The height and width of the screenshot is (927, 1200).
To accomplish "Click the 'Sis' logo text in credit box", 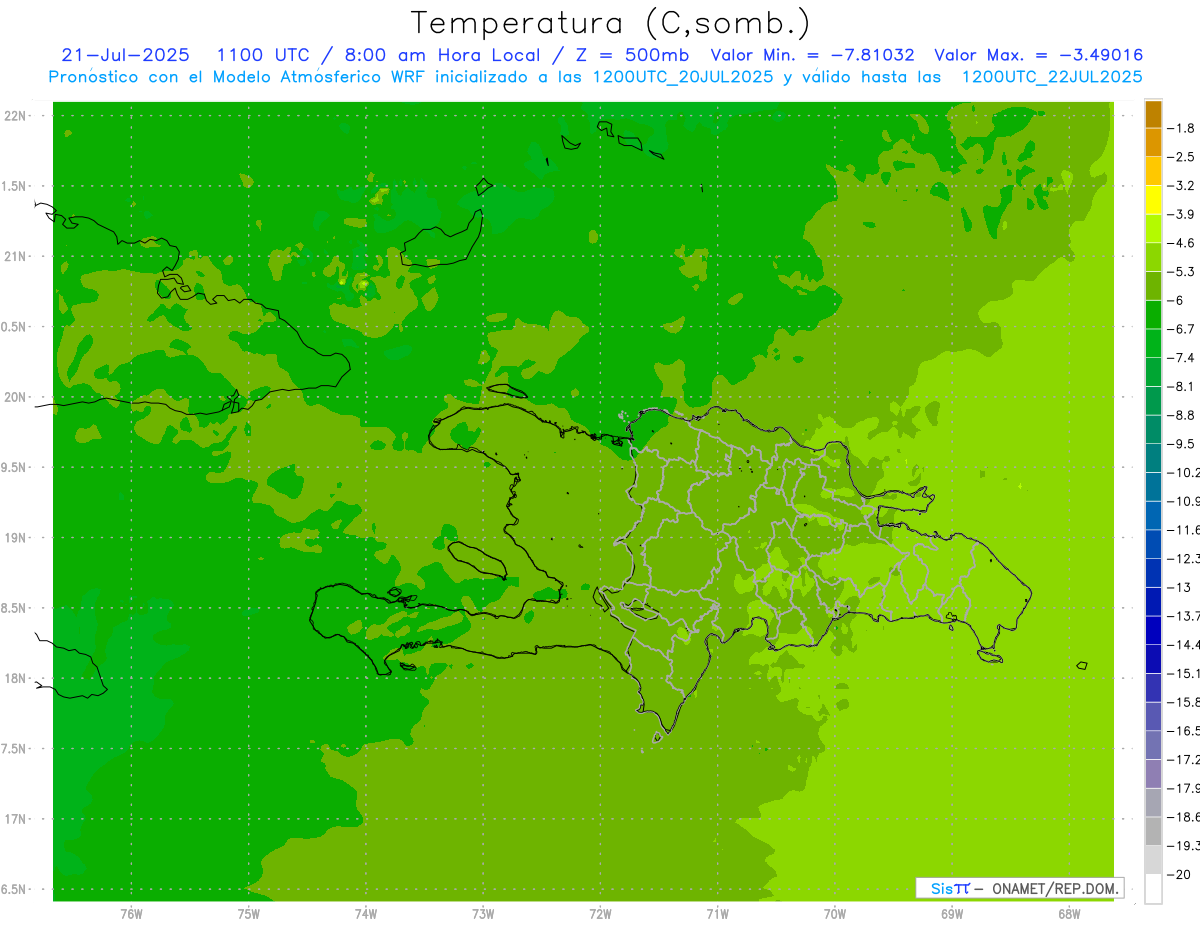I will click(942, 888).
